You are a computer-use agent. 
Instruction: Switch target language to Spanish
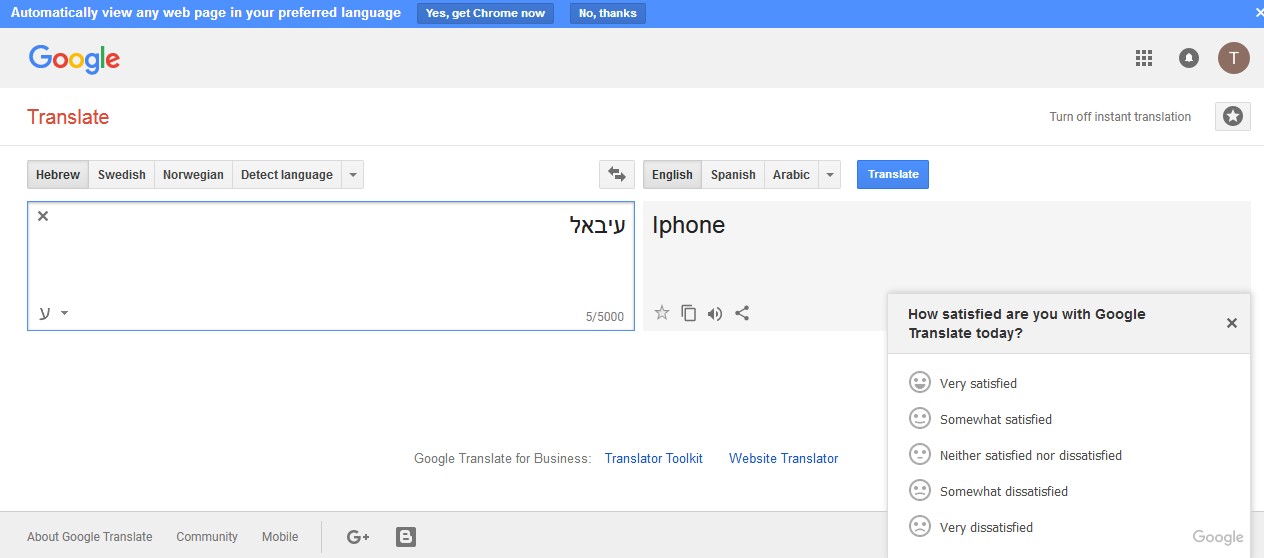coord(733,174)
